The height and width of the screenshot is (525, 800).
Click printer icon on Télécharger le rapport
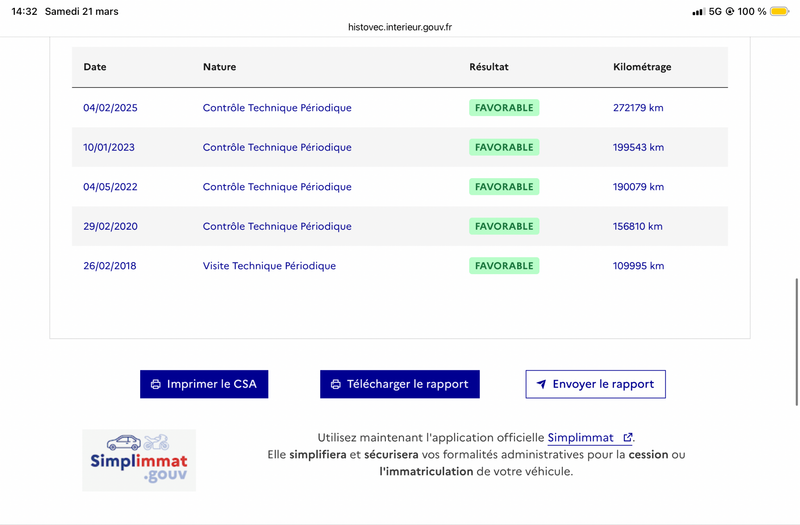(x=336, y=384)
